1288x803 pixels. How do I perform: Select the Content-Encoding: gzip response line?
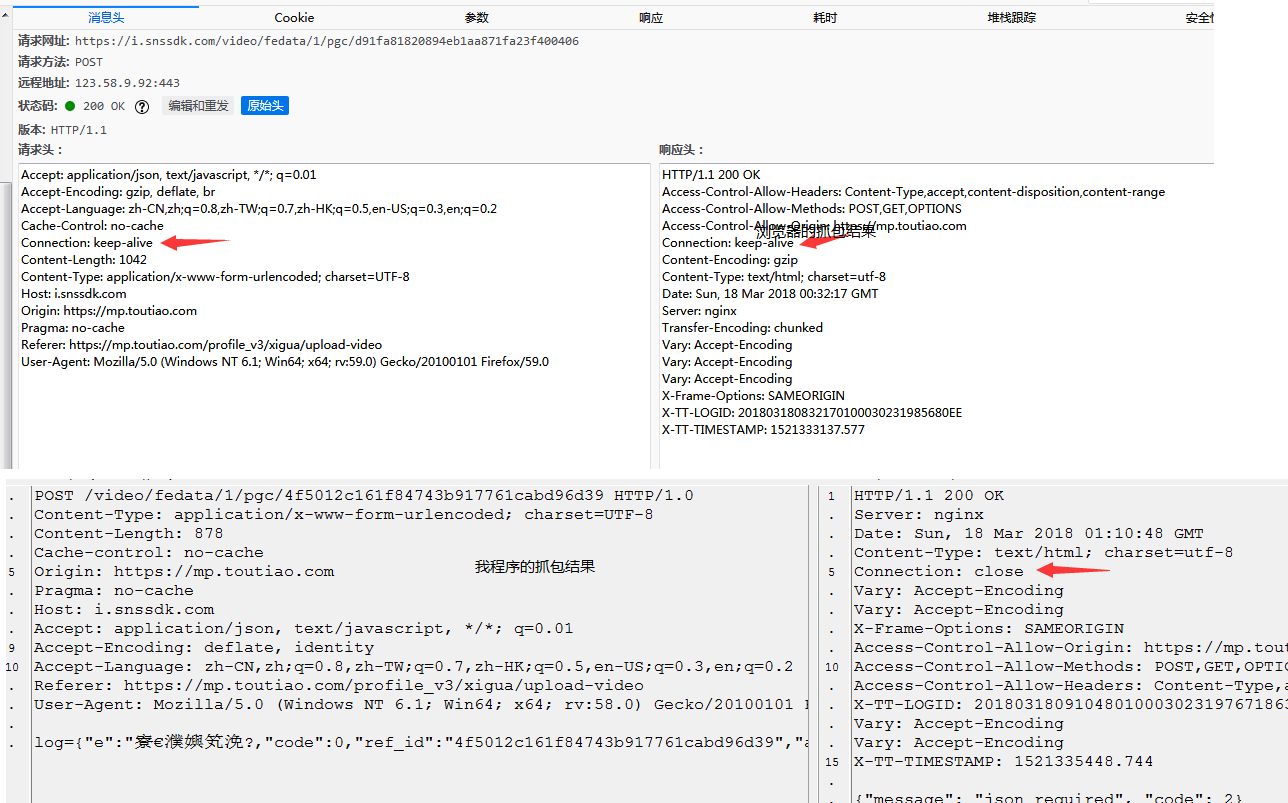[x=730, y=260]
